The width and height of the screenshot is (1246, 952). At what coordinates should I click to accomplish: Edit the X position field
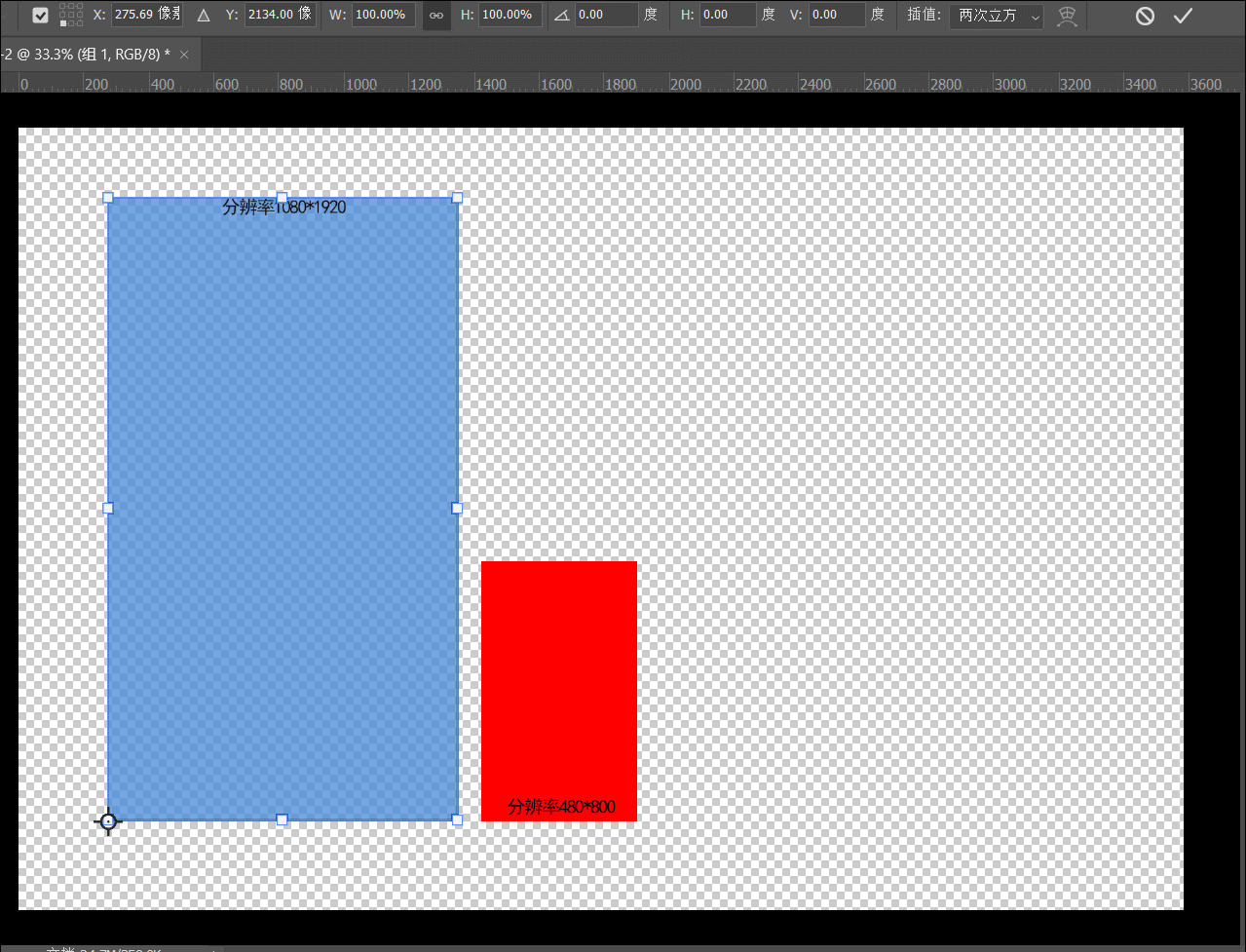(147, 15)
